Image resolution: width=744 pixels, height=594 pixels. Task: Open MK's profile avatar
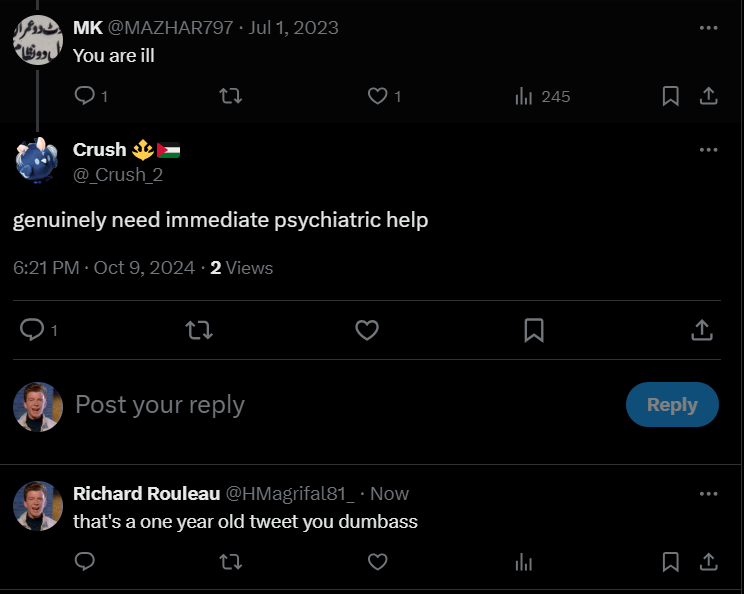[x=38, y=40]
